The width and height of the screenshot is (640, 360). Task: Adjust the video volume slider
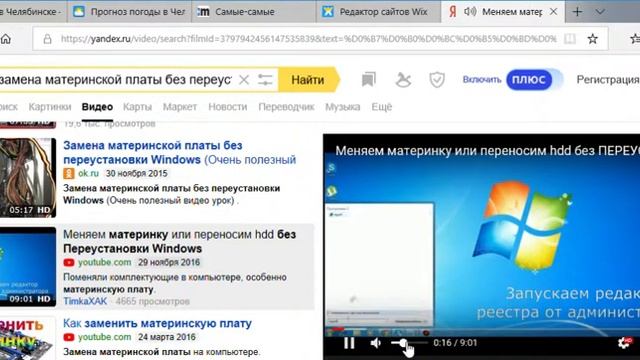click(x=409, y=342)
